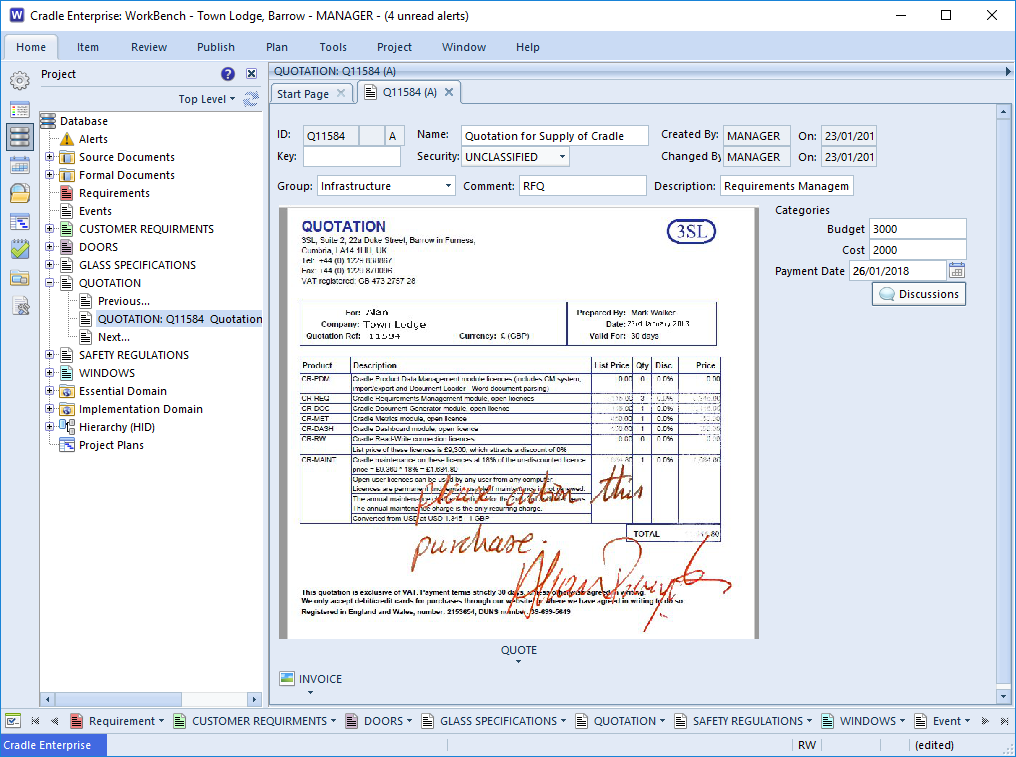Open the Review menu tab
Viewport: 1016px width, 757px height.
pos(149,47)
